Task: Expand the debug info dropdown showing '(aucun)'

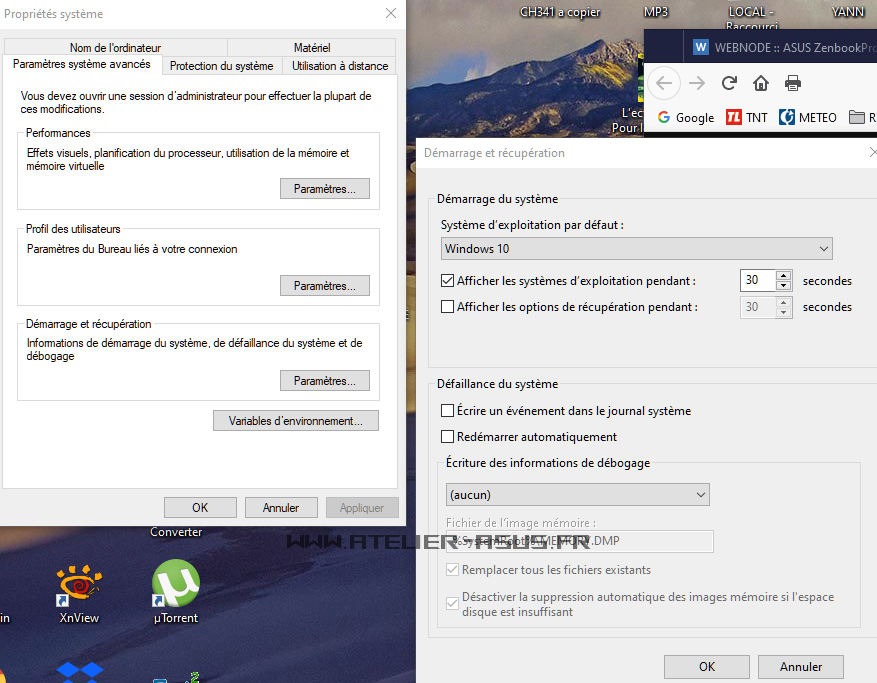Action: pyautogui.click(x=577, y=494)
